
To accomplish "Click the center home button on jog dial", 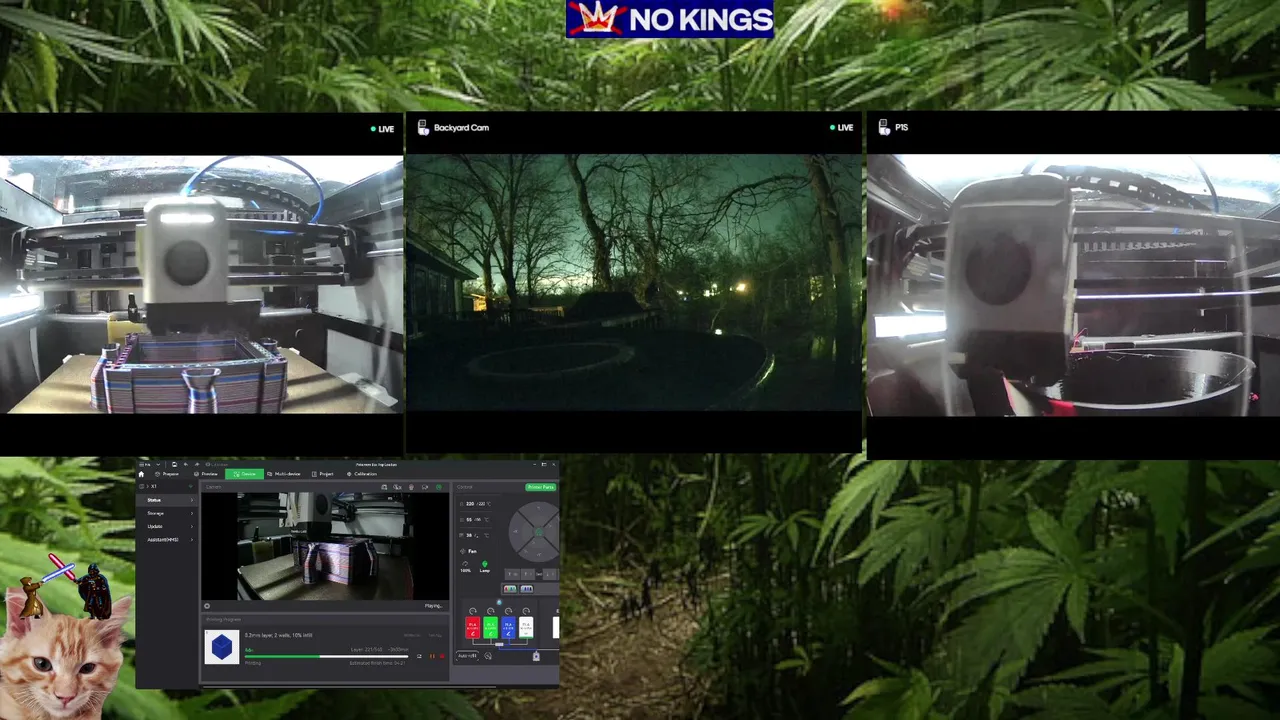I will coord(539,532).
